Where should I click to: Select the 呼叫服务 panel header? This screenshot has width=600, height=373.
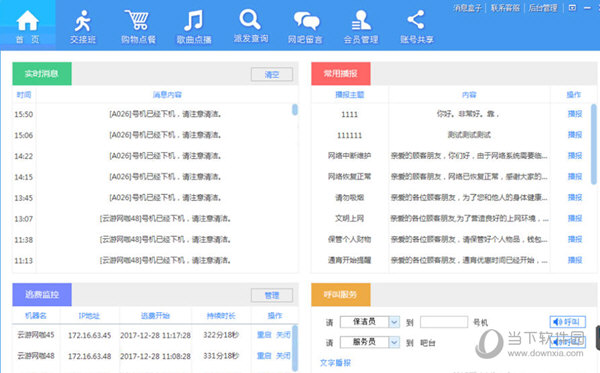click(x=341, y=295)
